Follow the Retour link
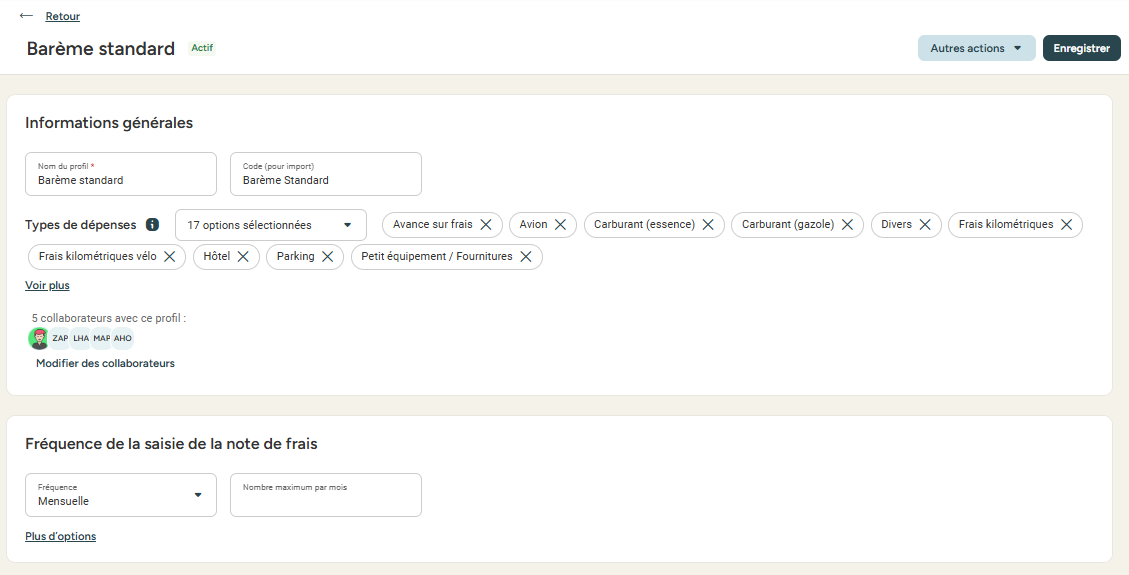The height and width of the screenshot is (575, 1129). pos(63,16)
